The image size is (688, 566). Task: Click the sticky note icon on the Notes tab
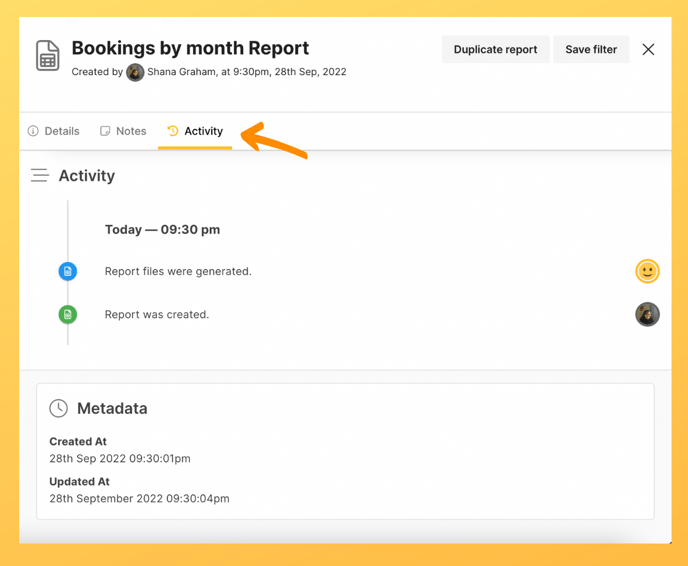(x=105, y=131)
